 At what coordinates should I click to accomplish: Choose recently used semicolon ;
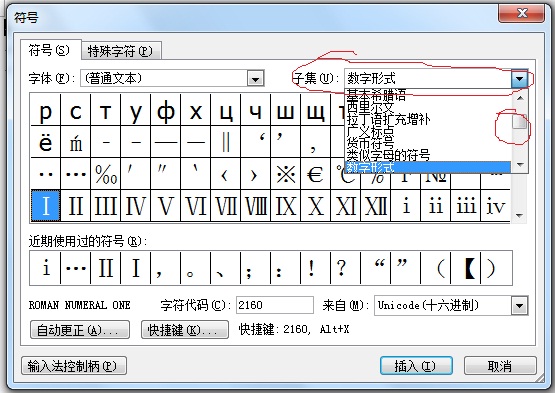pyautogui.click(x=256, y=268)
